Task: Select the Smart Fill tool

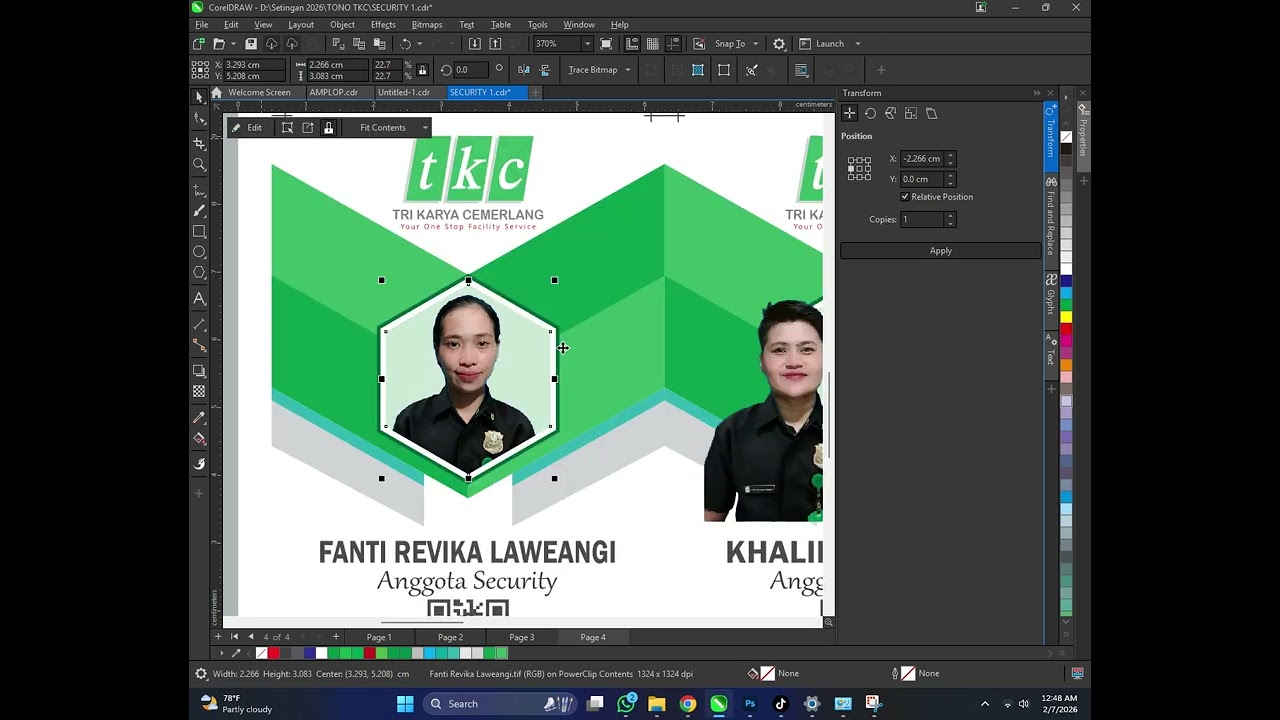Action: 199,464
